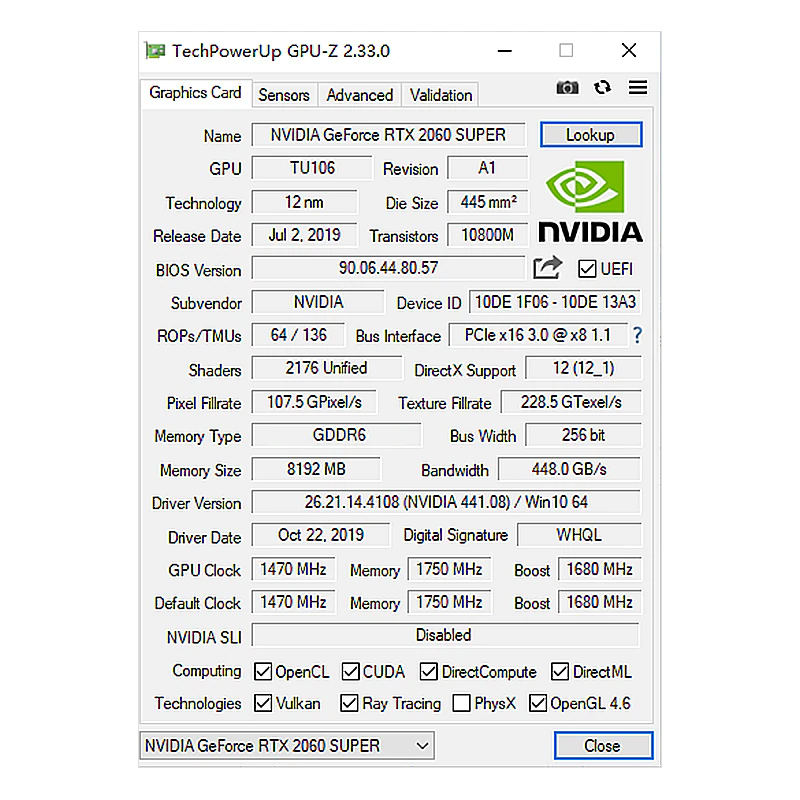Image resolution: width=800 pixels, height=800 pixels.
Task: Click the Bus Interface question mark help
Action: point(637,335)
